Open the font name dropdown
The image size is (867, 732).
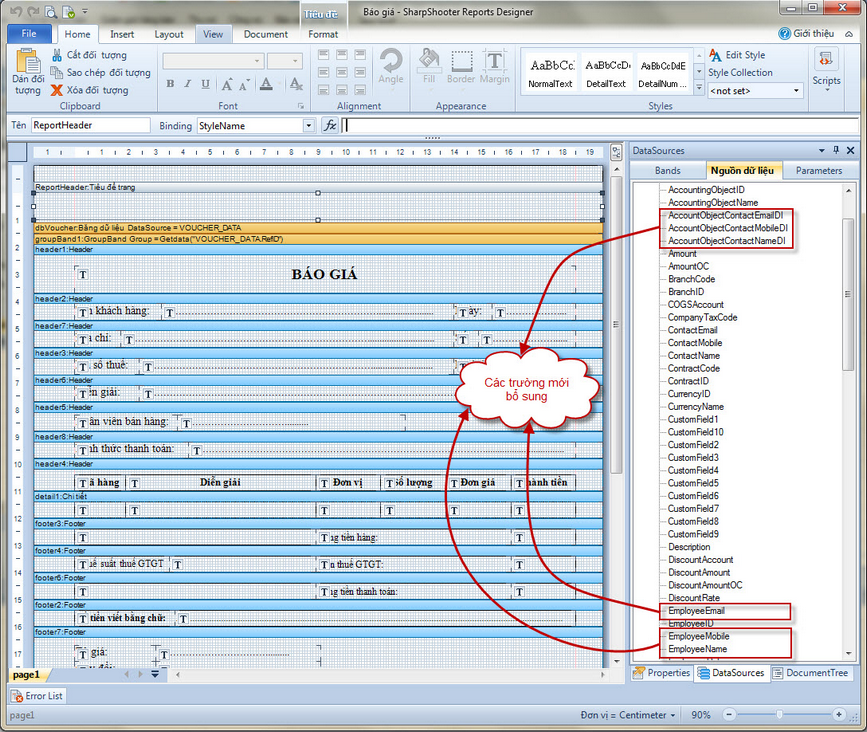(x=257, y=61)
